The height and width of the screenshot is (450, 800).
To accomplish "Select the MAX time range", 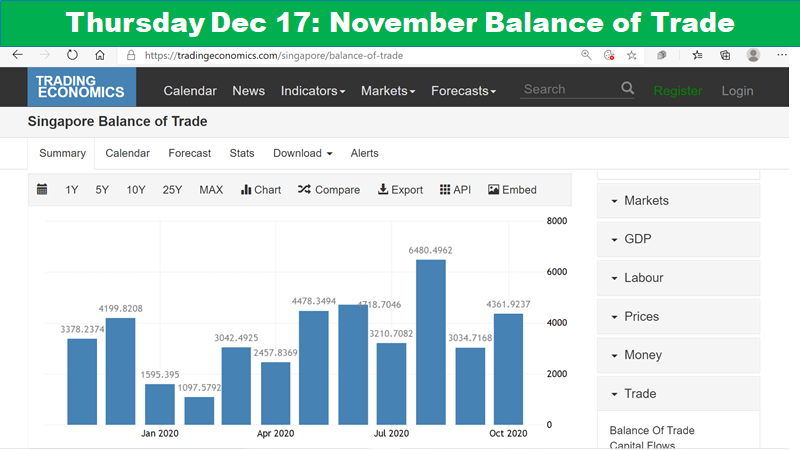I will tap(211, 190).
